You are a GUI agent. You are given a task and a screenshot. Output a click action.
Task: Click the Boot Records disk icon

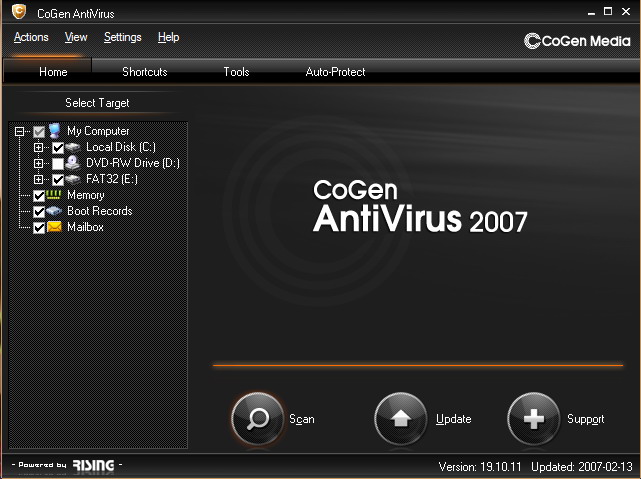[x=54, y=211]
